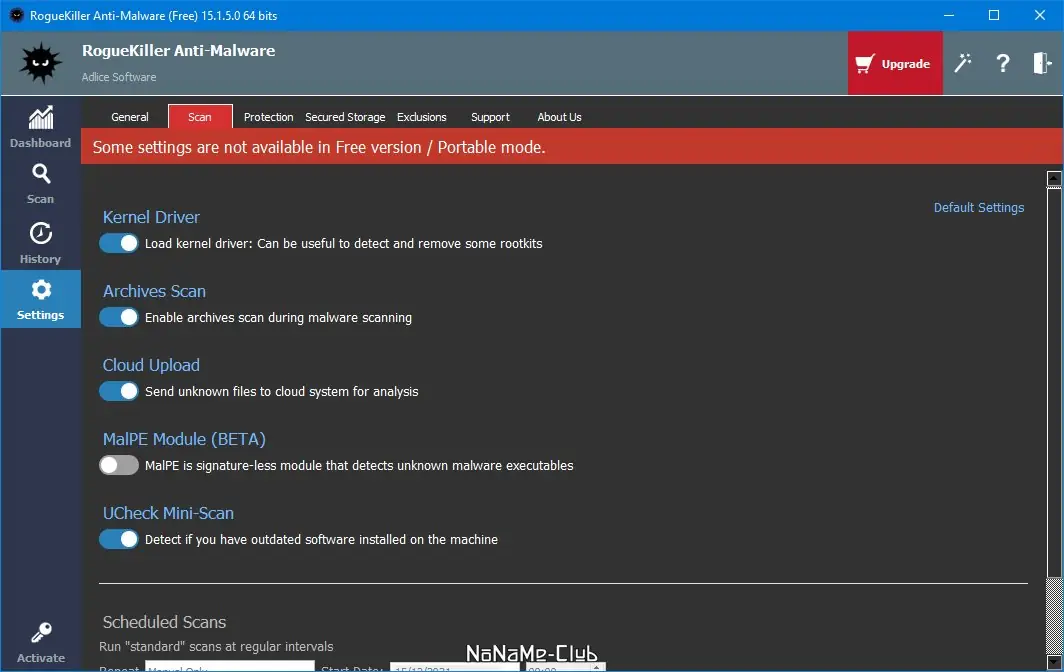Click the exit door icon

click(x=1042, y=63)
